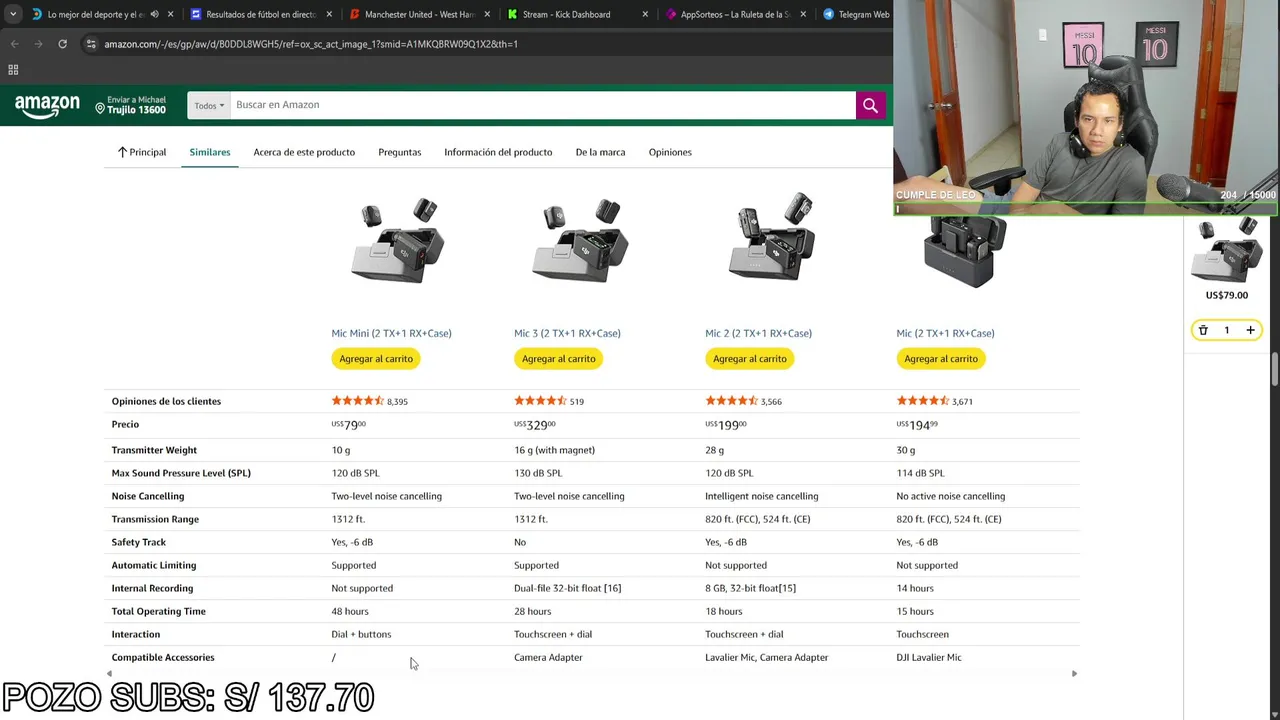Add DJI Mic to cart
Viewport: 1280px width, 720px height.
(941, 358)
